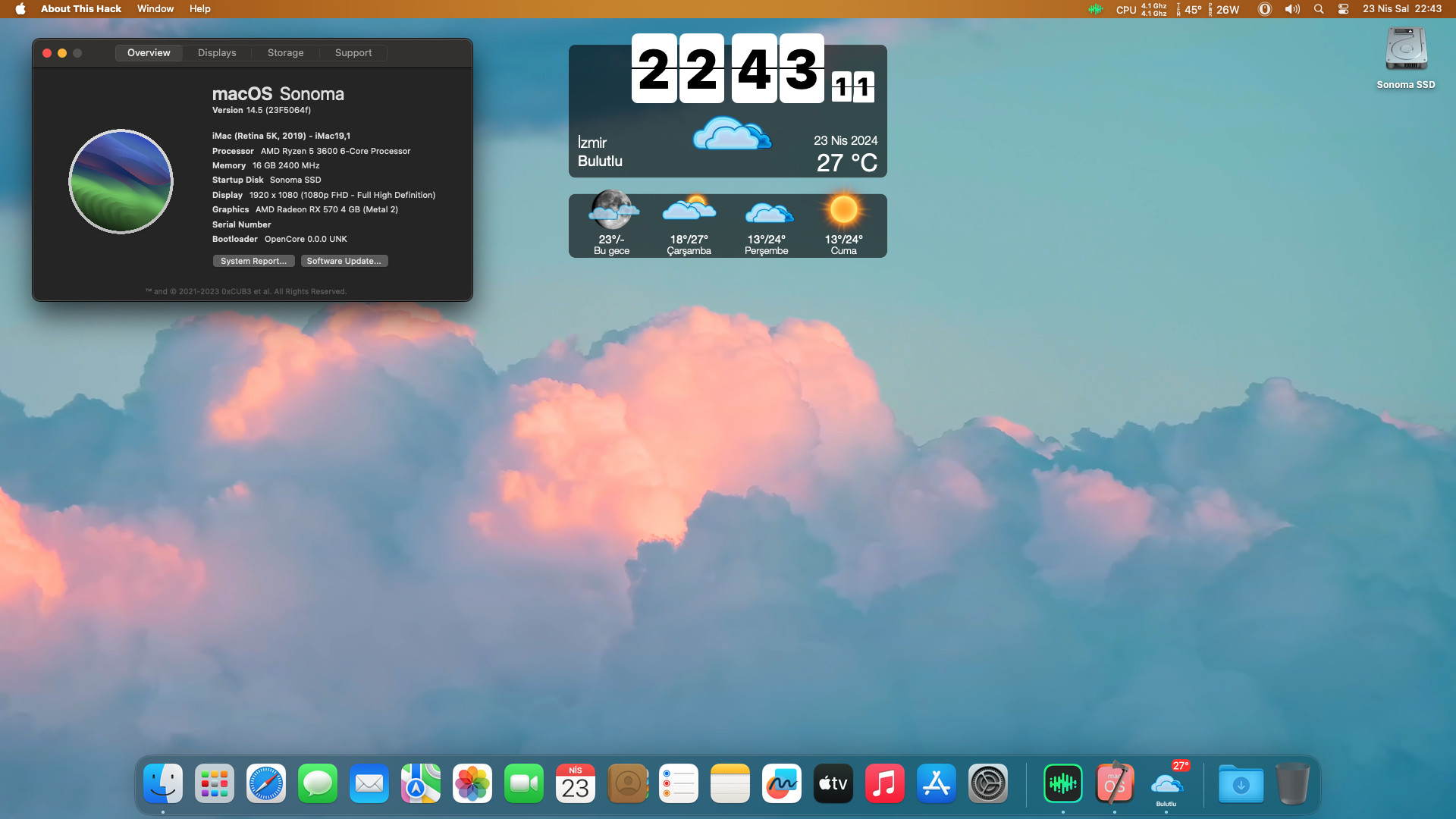Open the App Store icon
This screenshot has width=1456, height=819.
pos(937,783)
